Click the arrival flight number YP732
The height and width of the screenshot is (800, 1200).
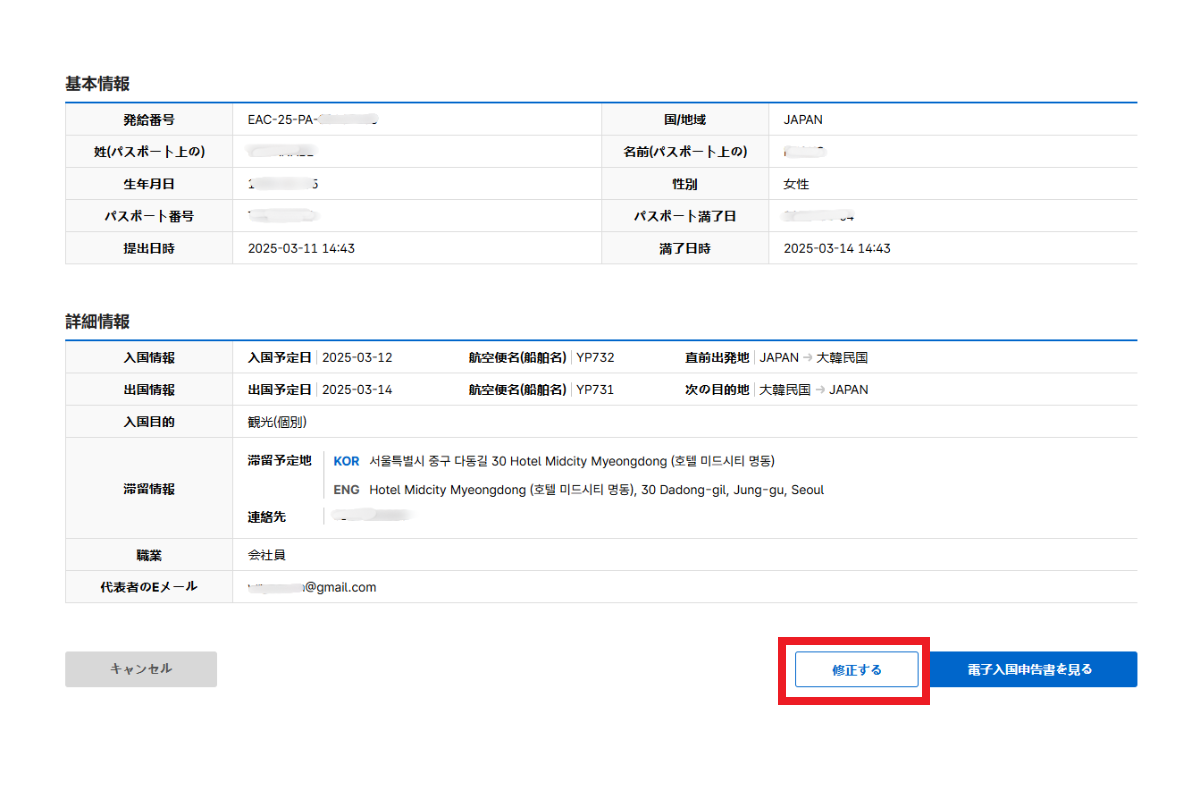coord(595,358)
